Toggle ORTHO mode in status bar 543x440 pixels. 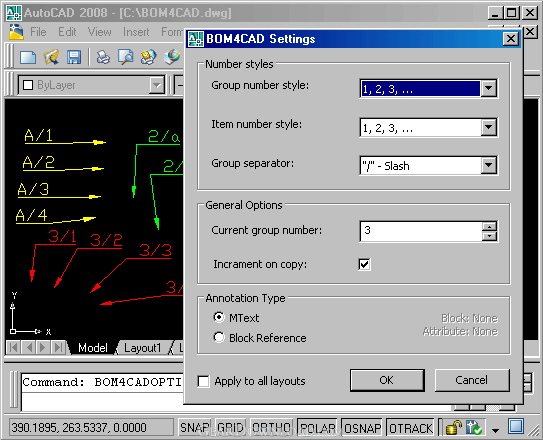(x=271, y=428)
